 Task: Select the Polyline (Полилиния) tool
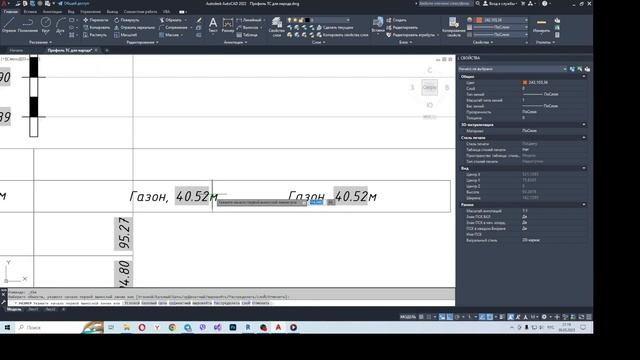(x=28, y=24)
